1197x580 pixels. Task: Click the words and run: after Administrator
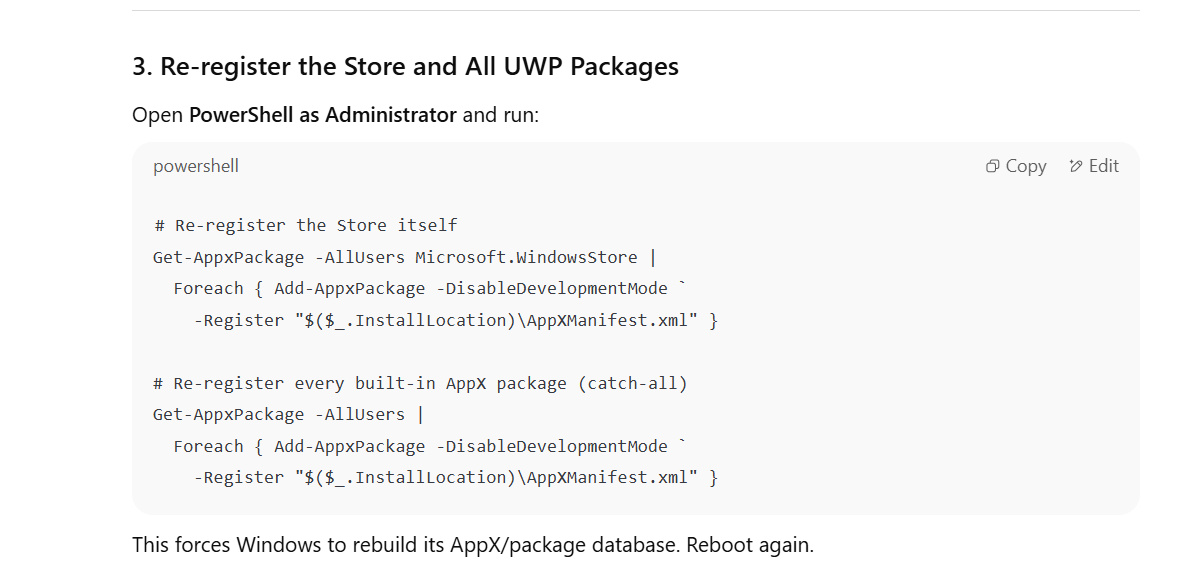[x=501, y=115]
